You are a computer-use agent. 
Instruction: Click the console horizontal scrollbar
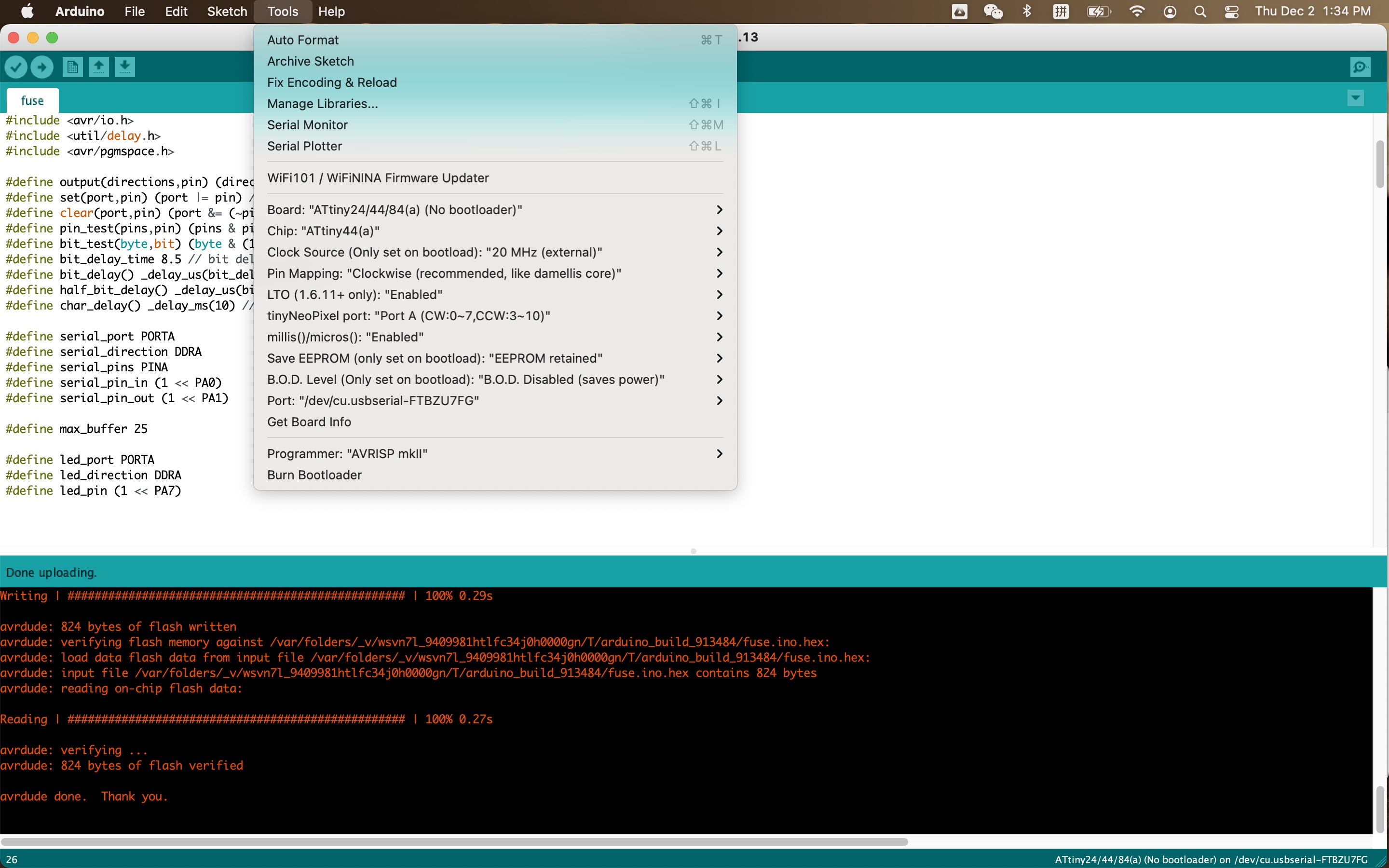pyautogui.click(x=455, y=841)
